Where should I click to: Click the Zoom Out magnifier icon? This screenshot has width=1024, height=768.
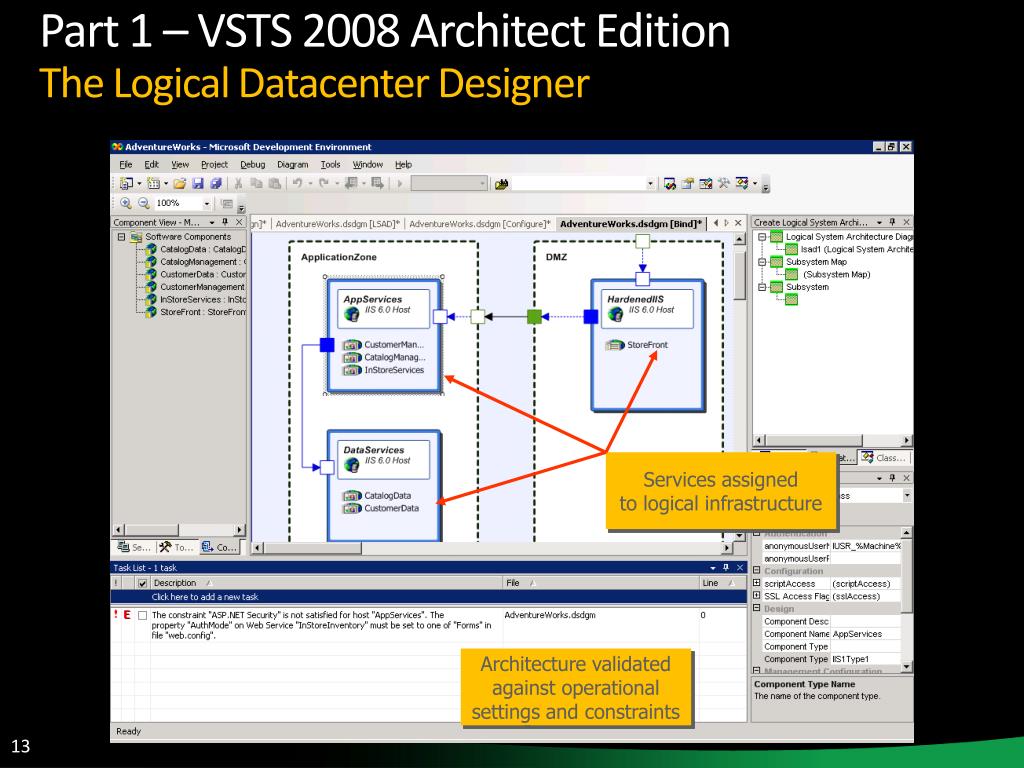click(144, 204)
